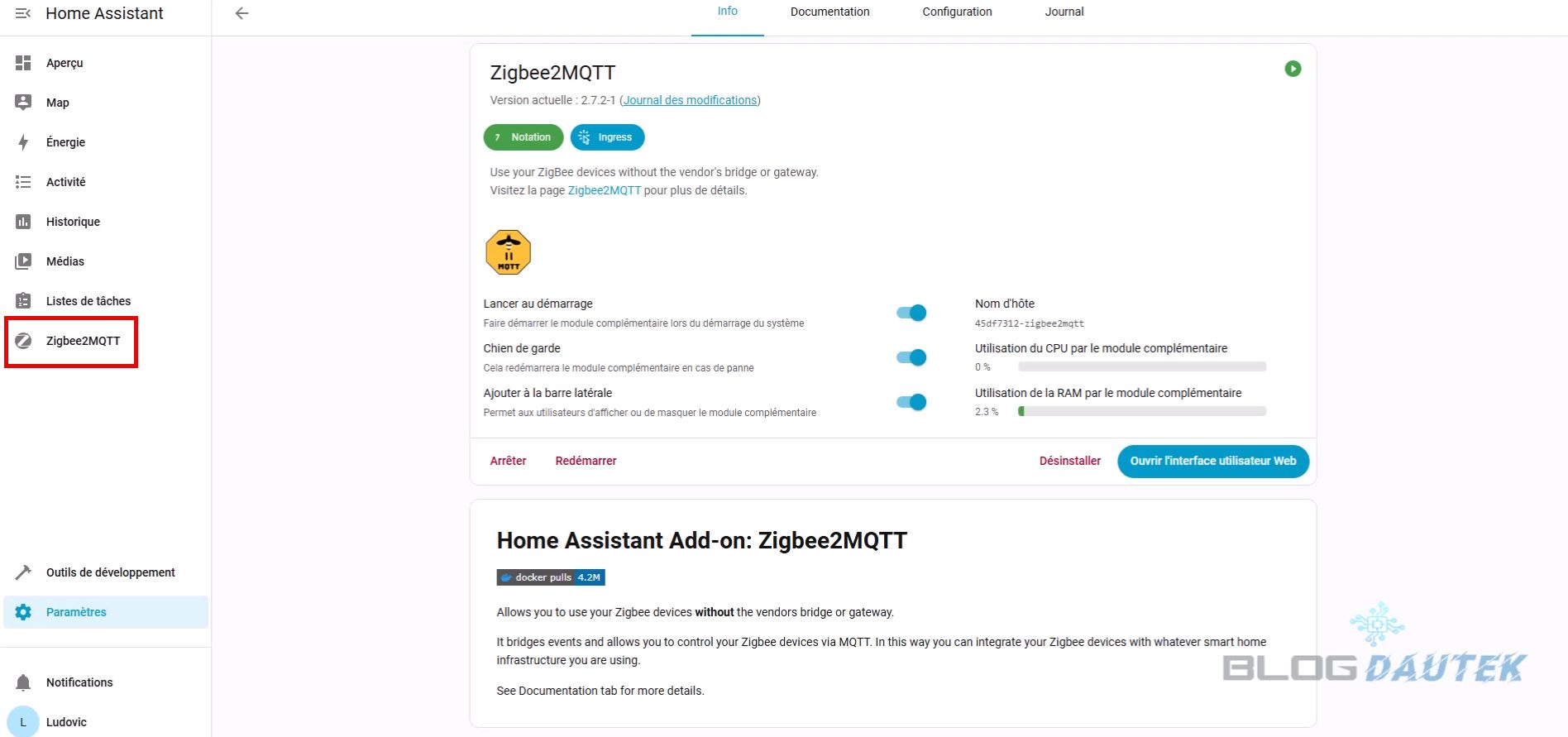
Task: Click Ouvrir l'interface utilisateur Web button
Action: (x=1212, y=461)
